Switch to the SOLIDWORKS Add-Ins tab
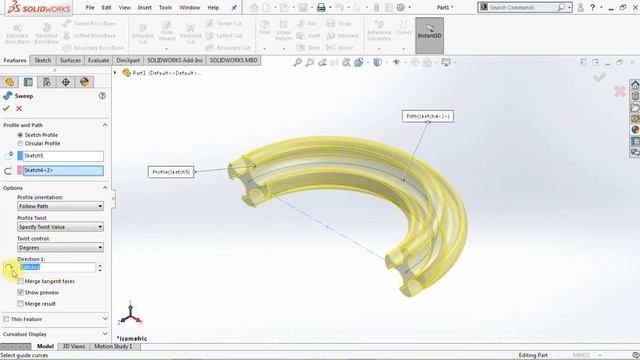This screenshot has width=640, height=360. tap(175, 60)
